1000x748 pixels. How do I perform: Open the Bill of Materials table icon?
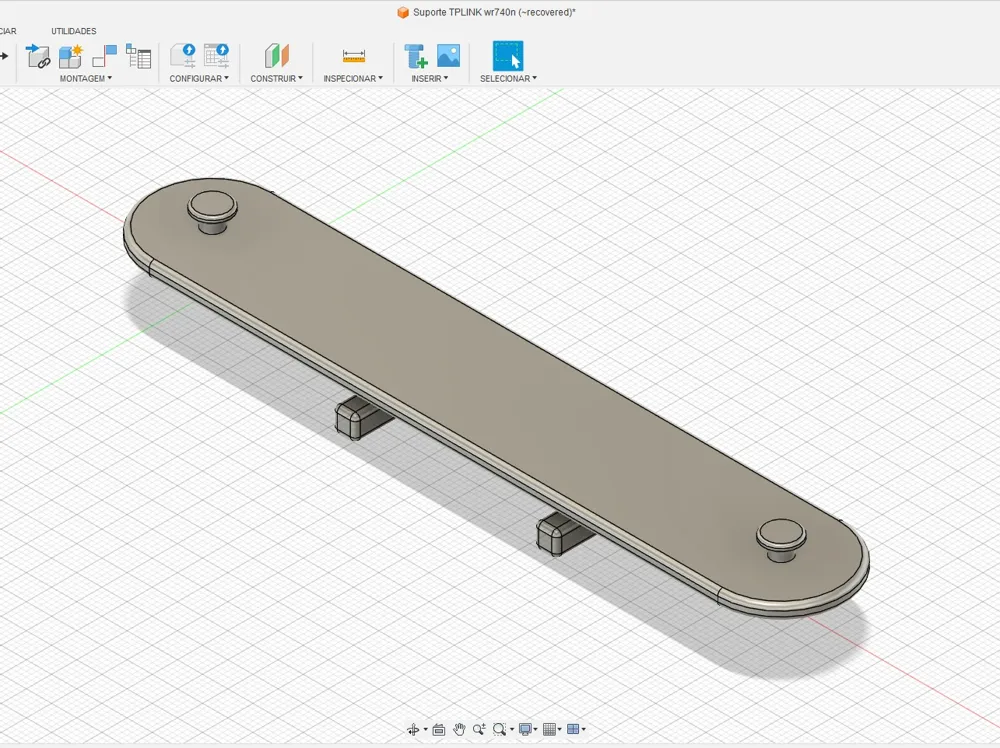tap(138, 56)
